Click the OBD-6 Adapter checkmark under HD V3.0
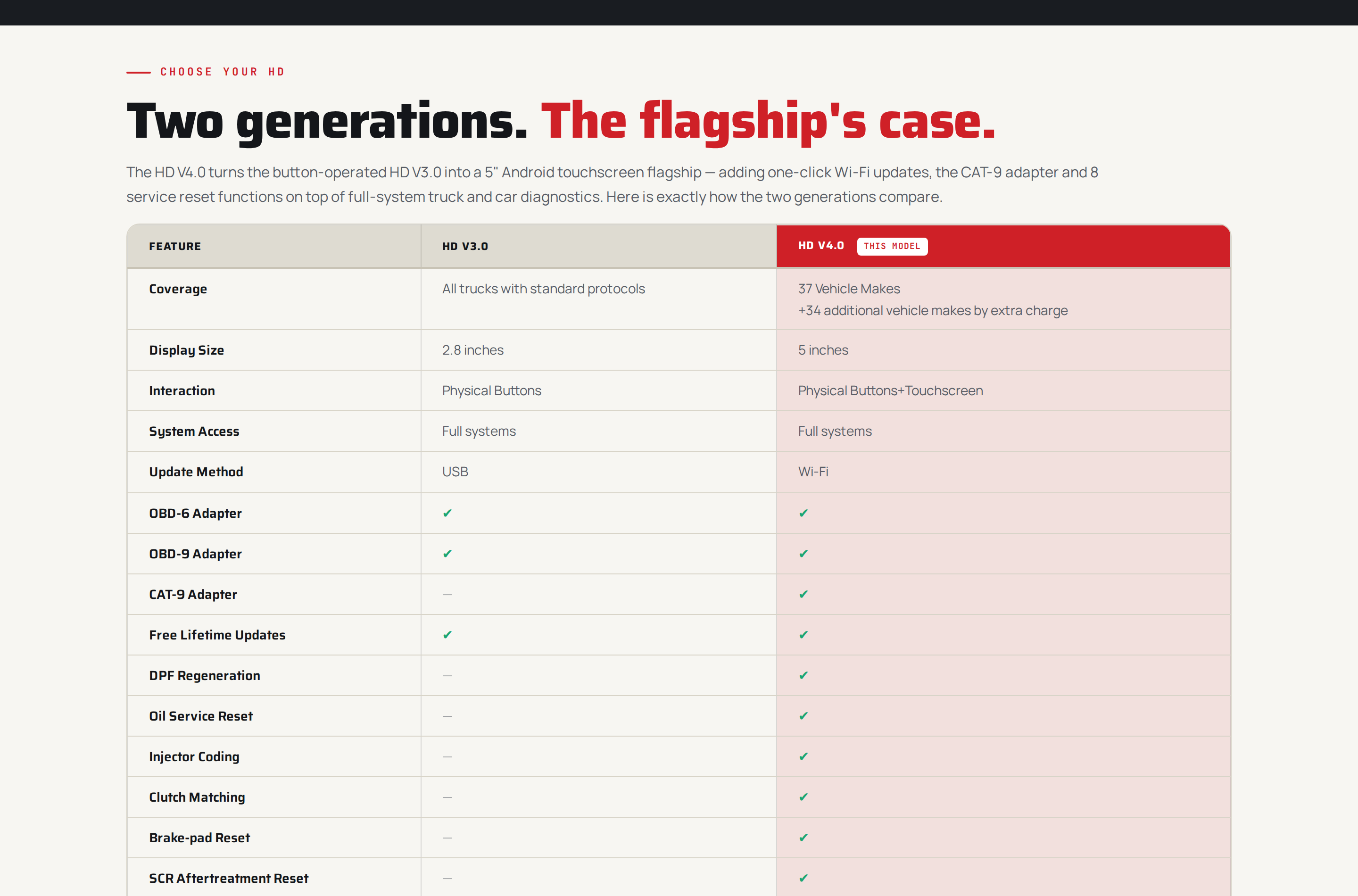This screenshot has width=1358, height=896. pyautogui.click(x=447, y=513)
